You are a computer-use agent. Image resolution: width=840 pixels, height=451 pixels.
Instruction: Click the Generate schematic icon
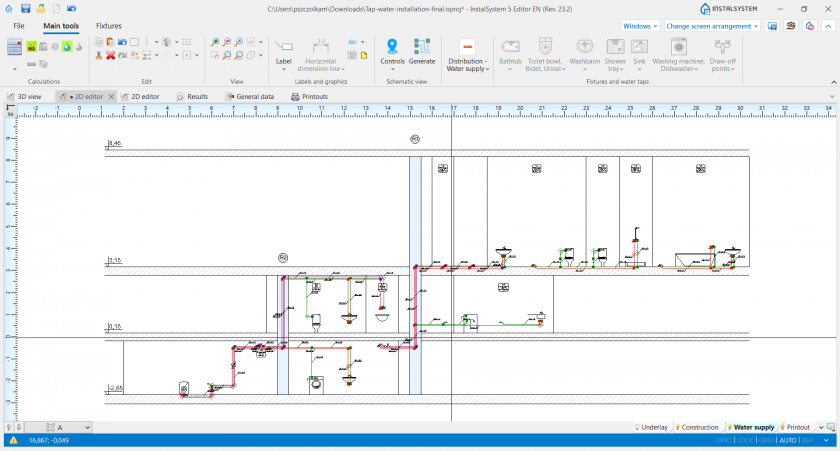click(x=422, y=51)
